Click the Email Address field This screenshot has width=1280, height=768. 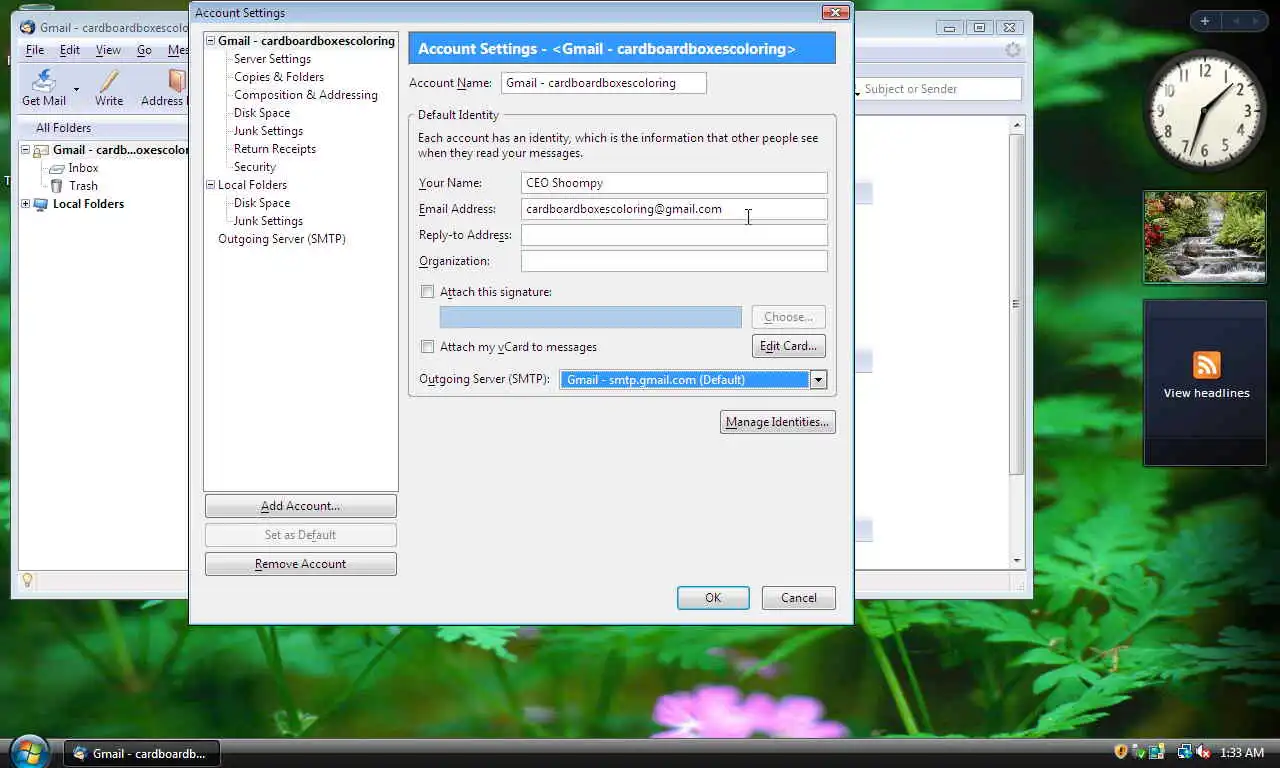coord(674,209)
